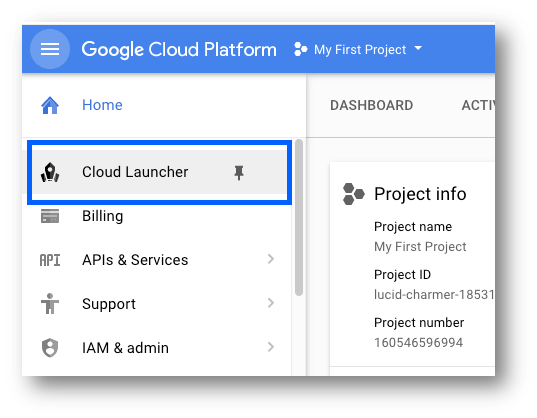Select the project number 160546596994
This screenshot has width=537, height=418.
[419, 343]
